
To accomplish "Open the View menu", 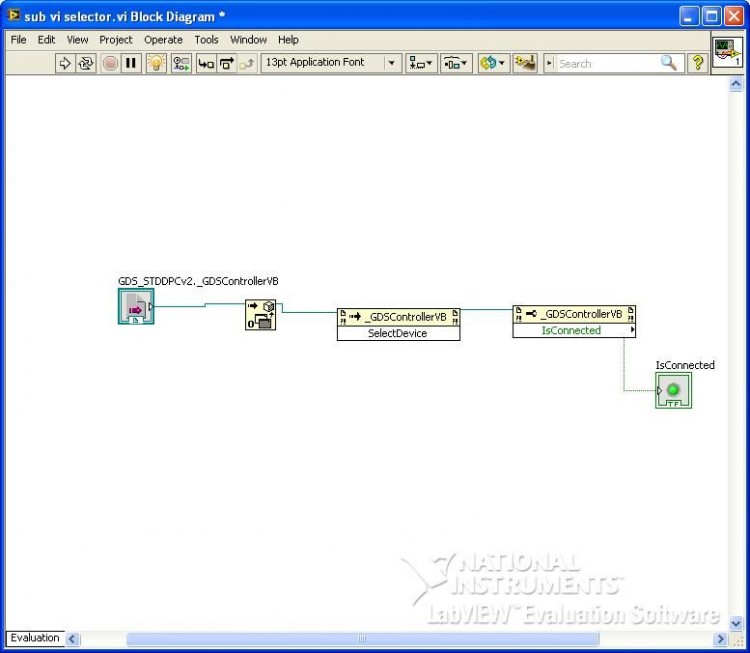I will [x=77, y=40].
